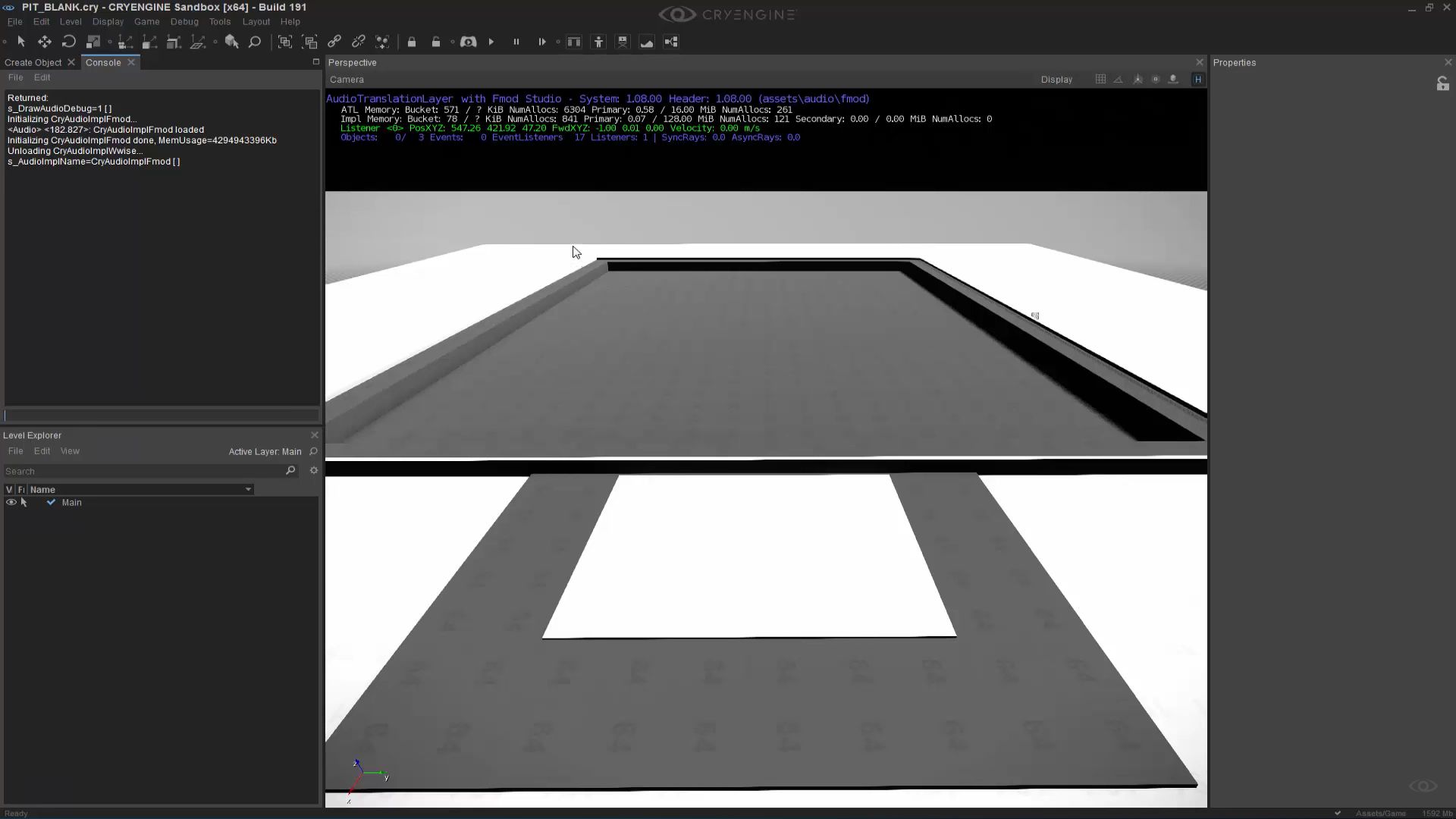Uncheck the Main layer checkbox
This screenshot has height=819, width=1456.
click(51, 502)
